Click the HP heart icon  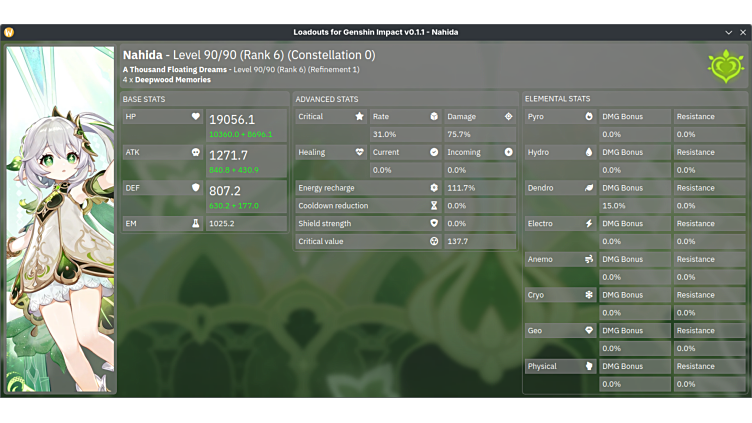tap(196, 117)
